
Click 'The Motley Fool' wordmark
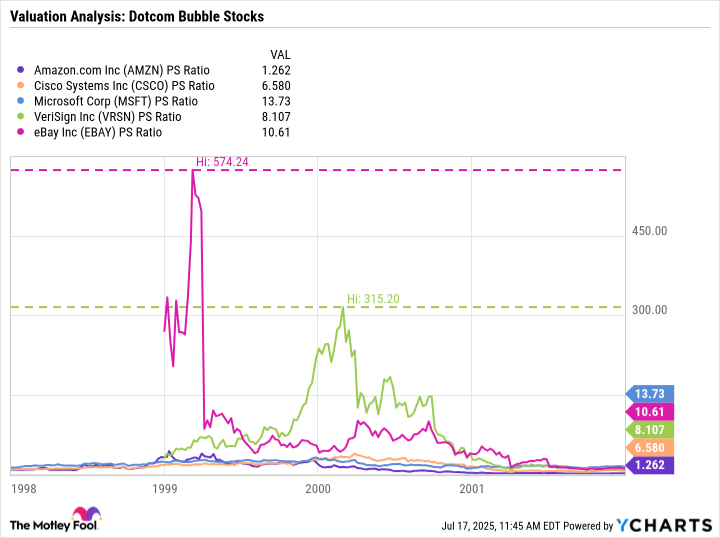click(x=54, y=525)
